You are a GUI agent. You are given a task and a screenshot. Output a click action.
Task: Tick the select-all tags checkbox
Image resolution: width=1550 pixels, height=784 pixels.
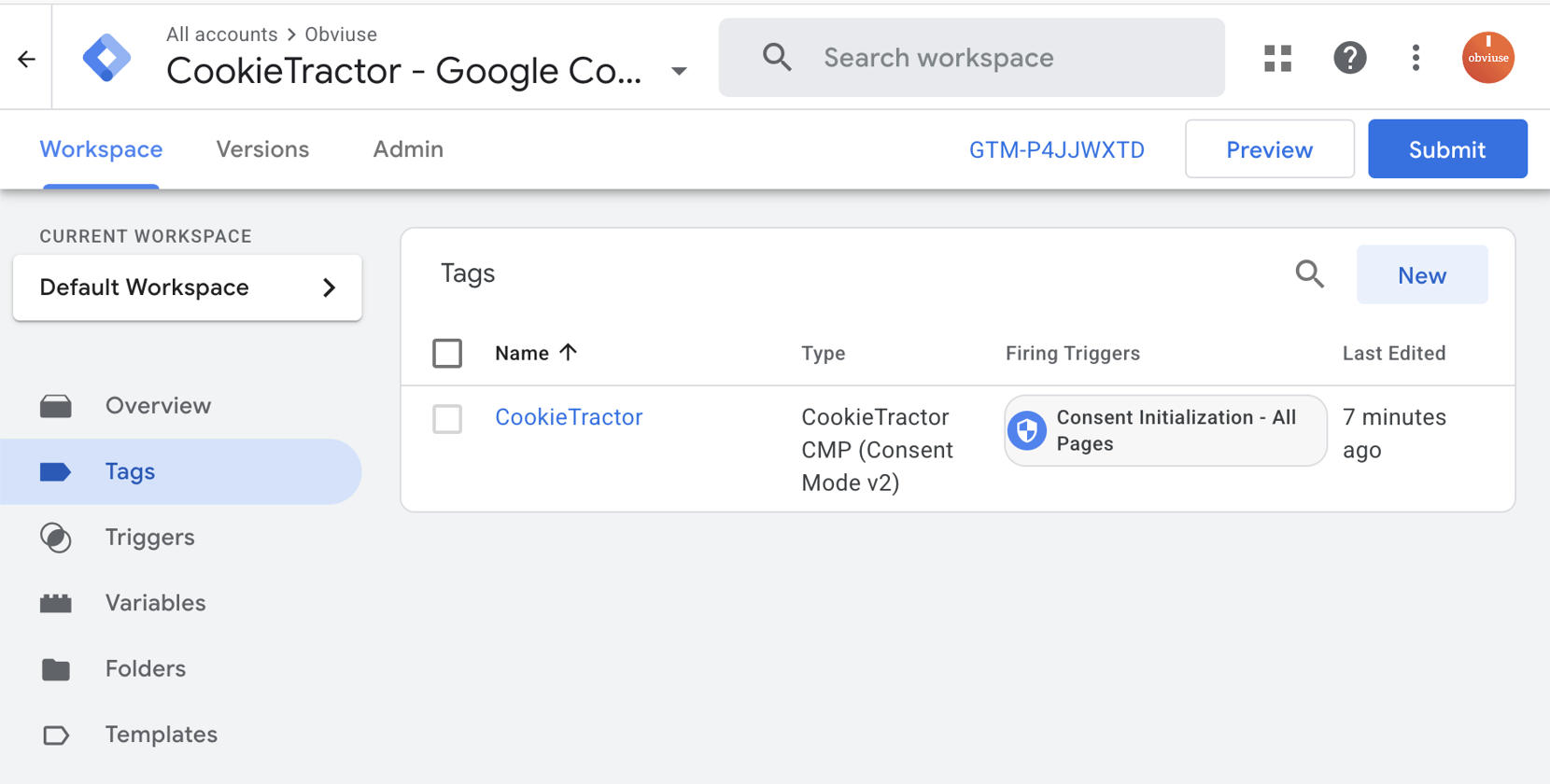pyautogui.click(x=447, y=354)
